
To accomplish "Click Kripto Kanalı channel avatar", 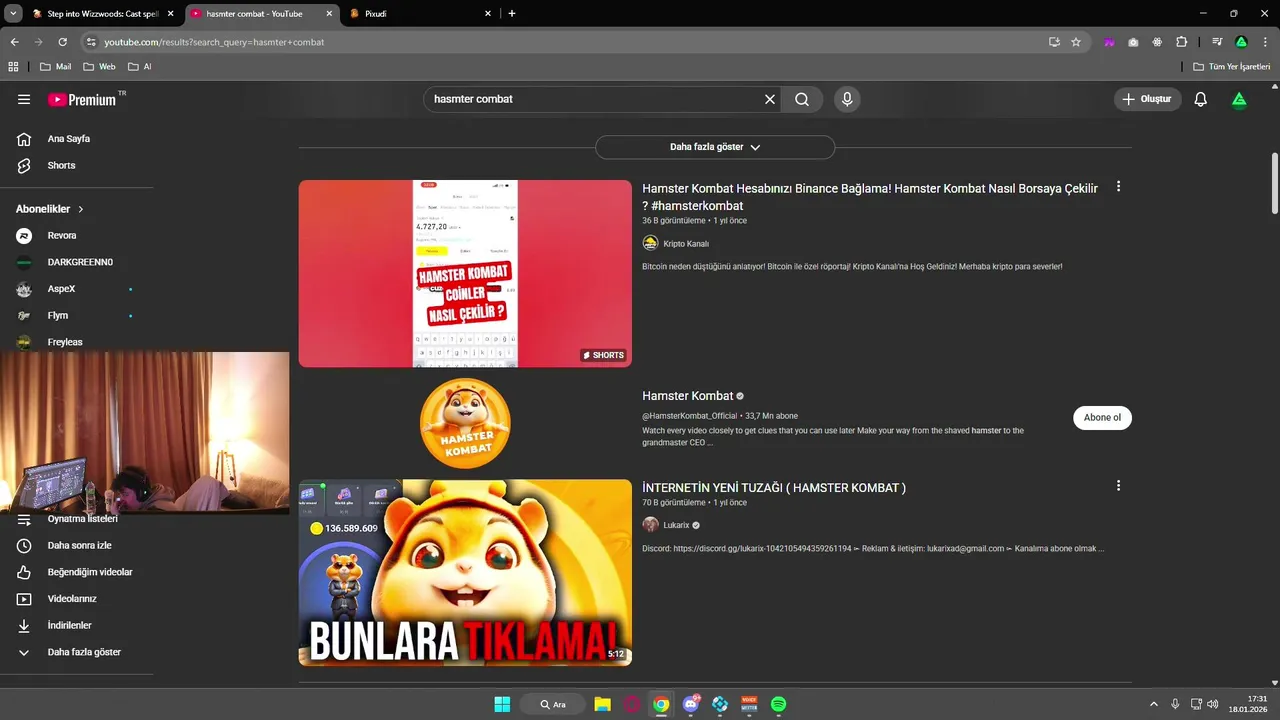I will (650, 243).
